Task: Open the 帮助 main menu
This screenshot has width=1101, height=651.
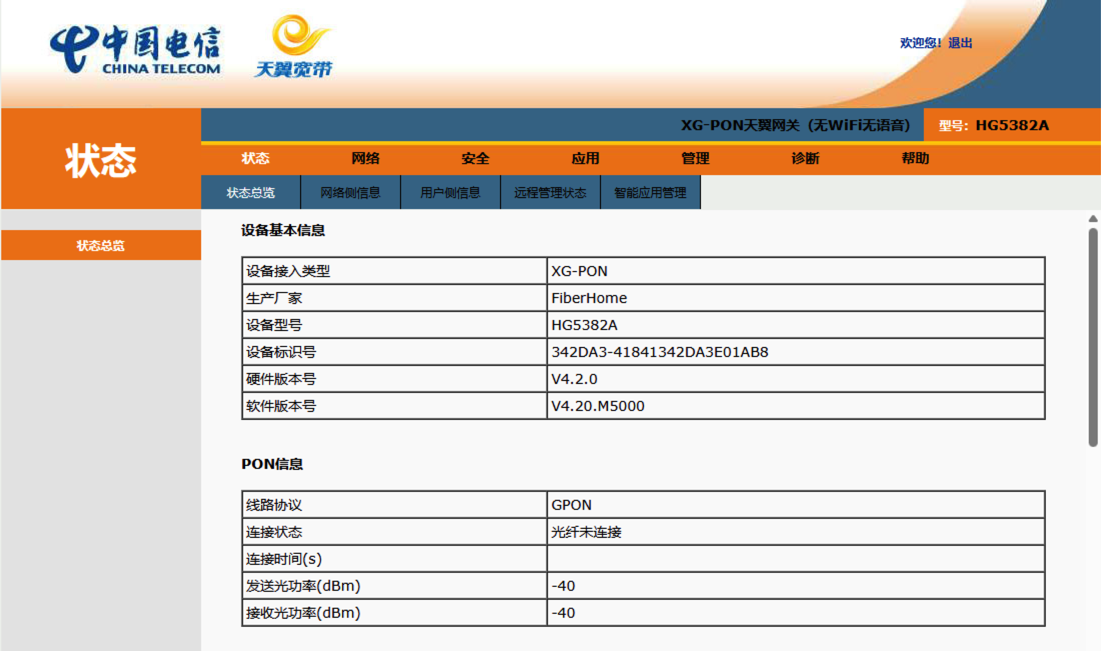Action: click(916, 158)
